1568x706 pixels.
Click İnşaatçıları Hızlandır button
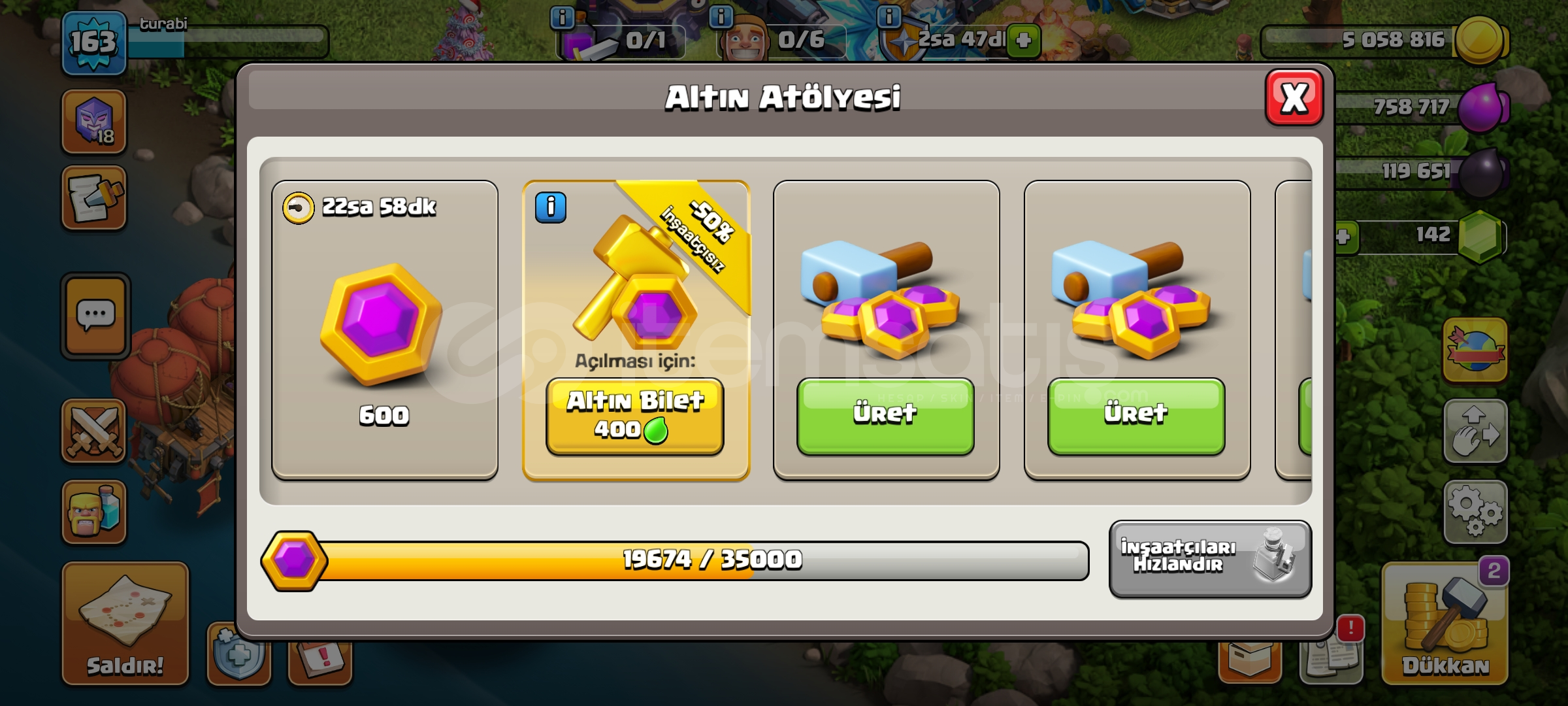pos(1210,559)
